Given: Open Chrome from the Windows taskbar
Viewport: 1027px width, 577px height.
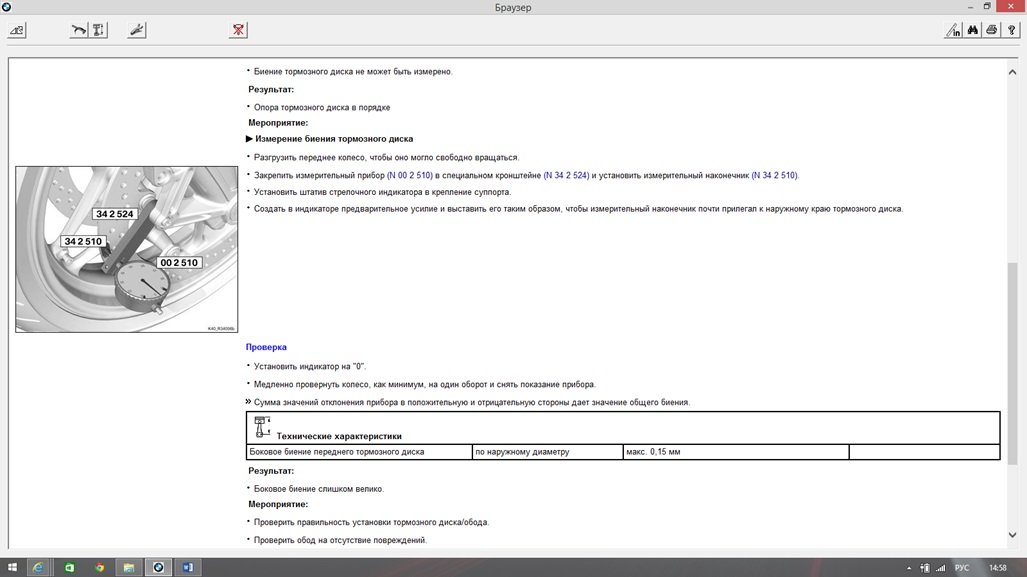Looking at the screenshot, I should (99, 567).
